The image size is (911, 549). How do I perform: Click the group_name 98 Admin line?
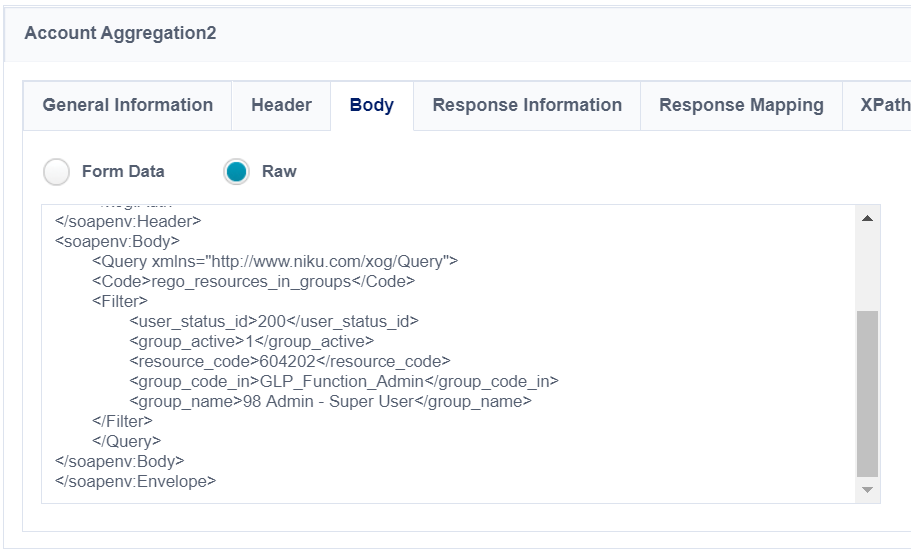tap(330, 401)
